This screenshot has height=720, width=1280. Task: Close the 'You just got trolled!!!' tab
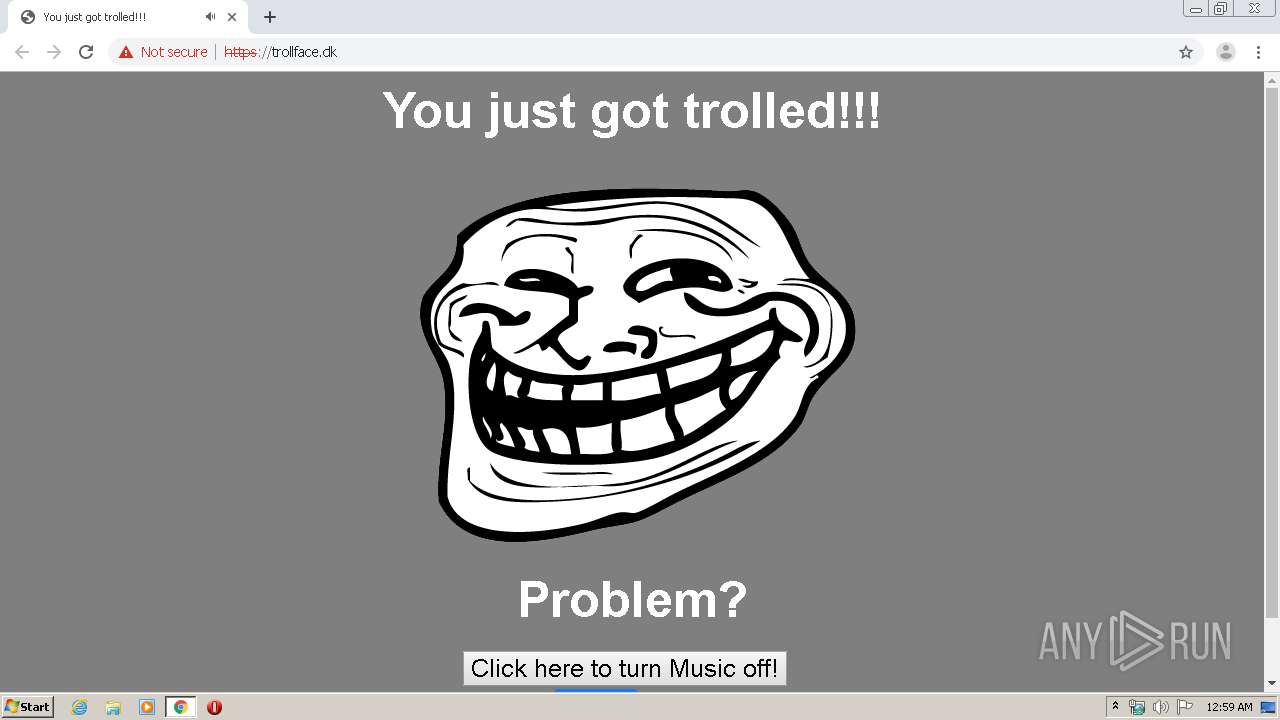[x=232, y=17]
